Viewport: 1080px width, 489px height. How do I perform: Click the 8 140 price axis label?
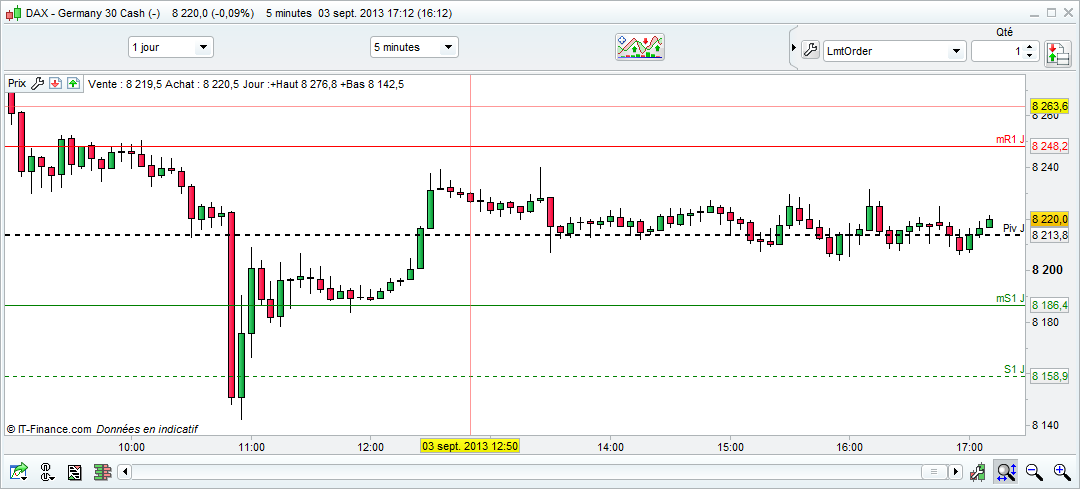(1046, 426)
